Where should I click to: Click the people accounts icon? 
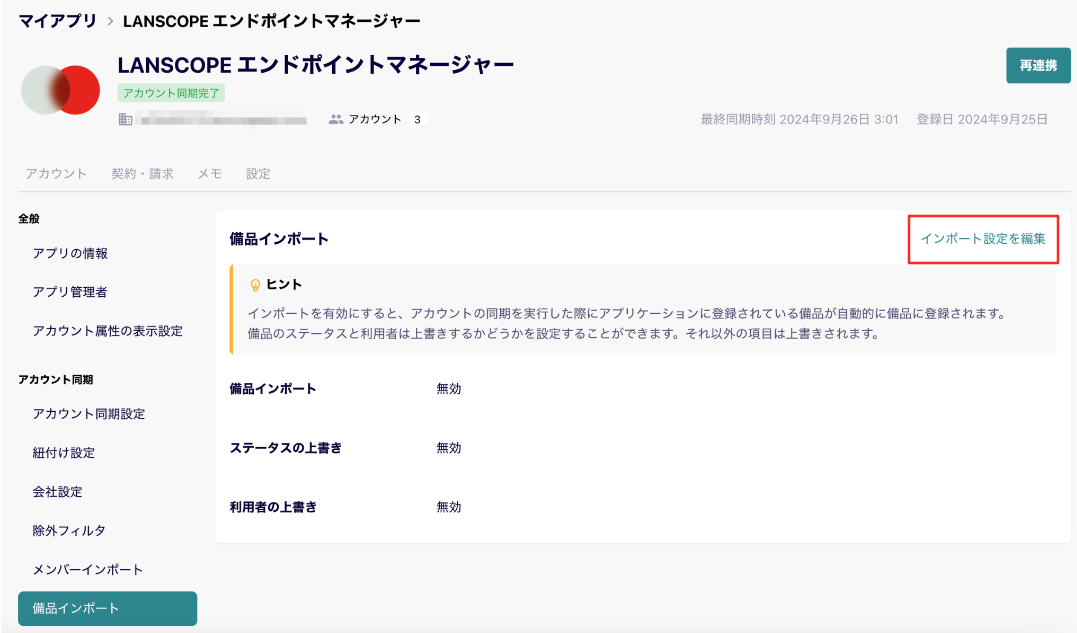[336, 119]
